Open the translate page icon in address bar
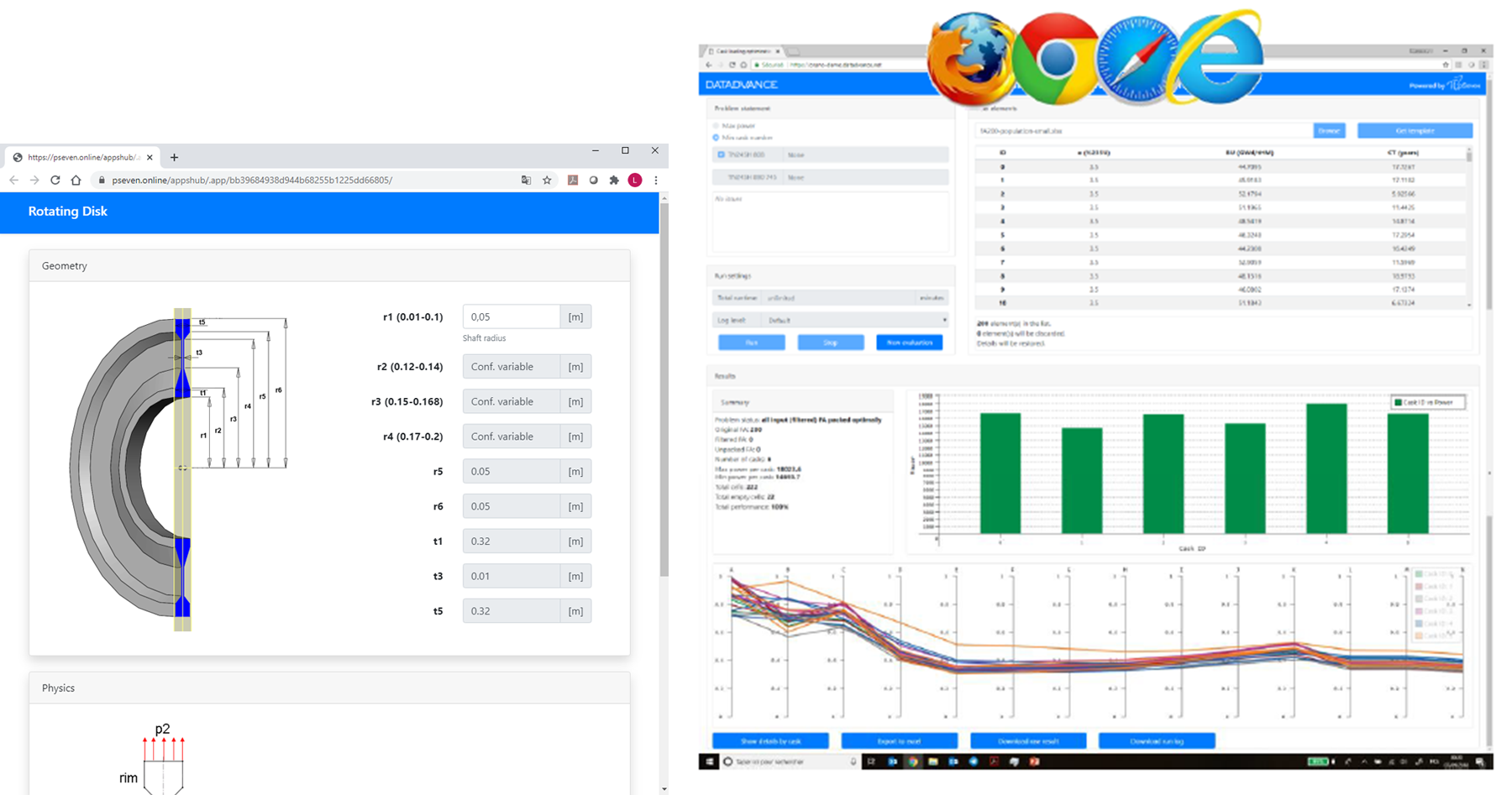The image size is (1512, 795). pyautogui.click(x=526, y=180)
